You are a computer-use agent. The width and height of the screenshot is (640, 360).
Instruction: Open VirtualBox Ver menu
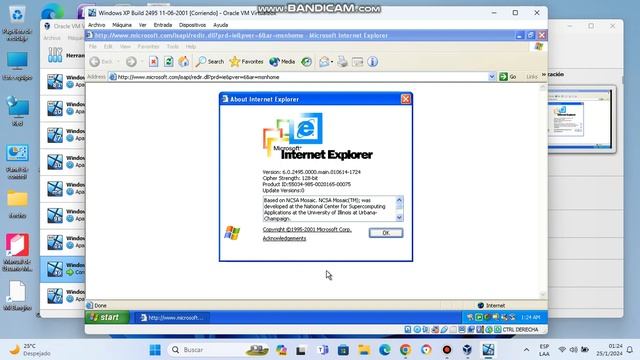pos(142,25)
